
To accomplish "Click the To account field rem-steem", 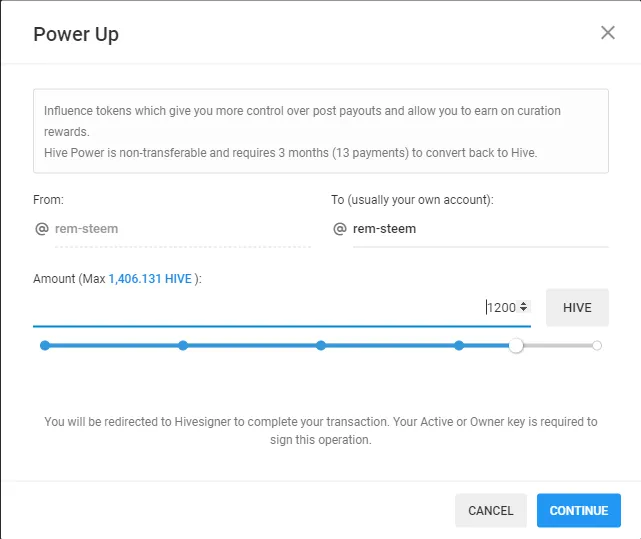I will click(480, 229).
